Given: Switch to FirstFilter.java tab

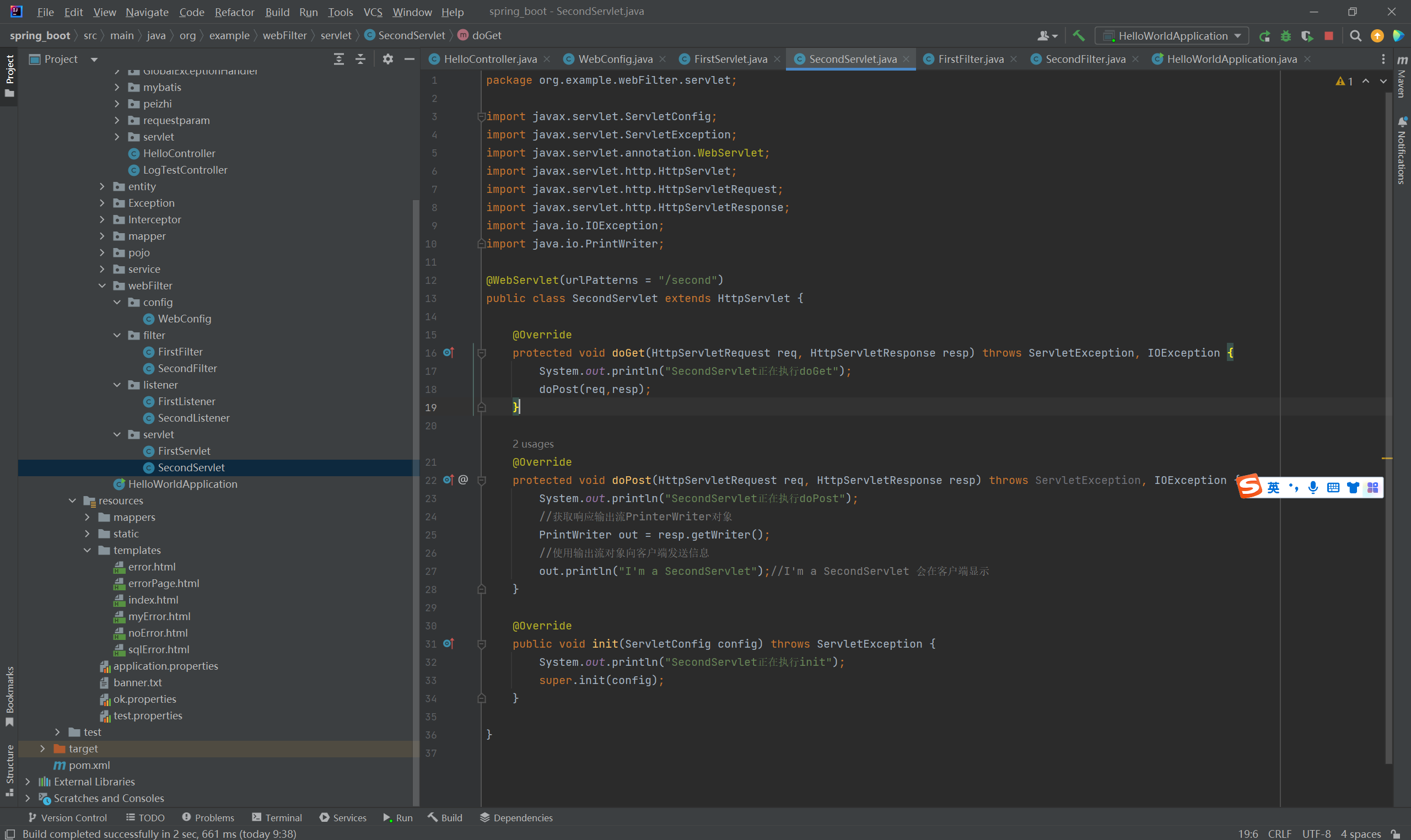Looking at the screenshot, I should tap(970, 59).
